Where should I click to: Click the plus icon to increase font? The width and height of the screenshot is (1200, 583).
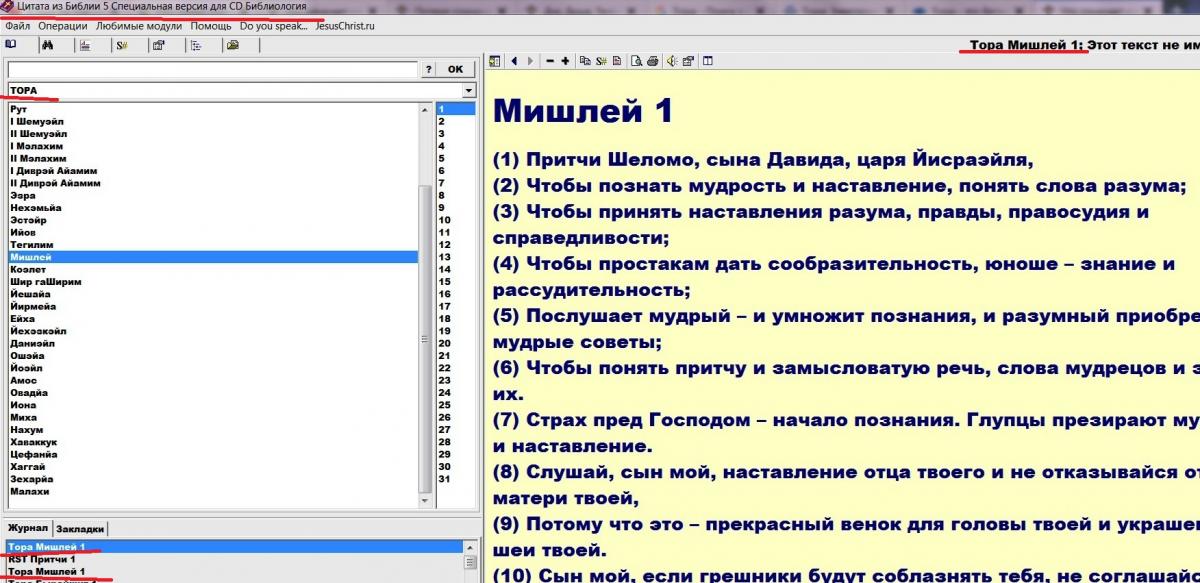[566, 61]
